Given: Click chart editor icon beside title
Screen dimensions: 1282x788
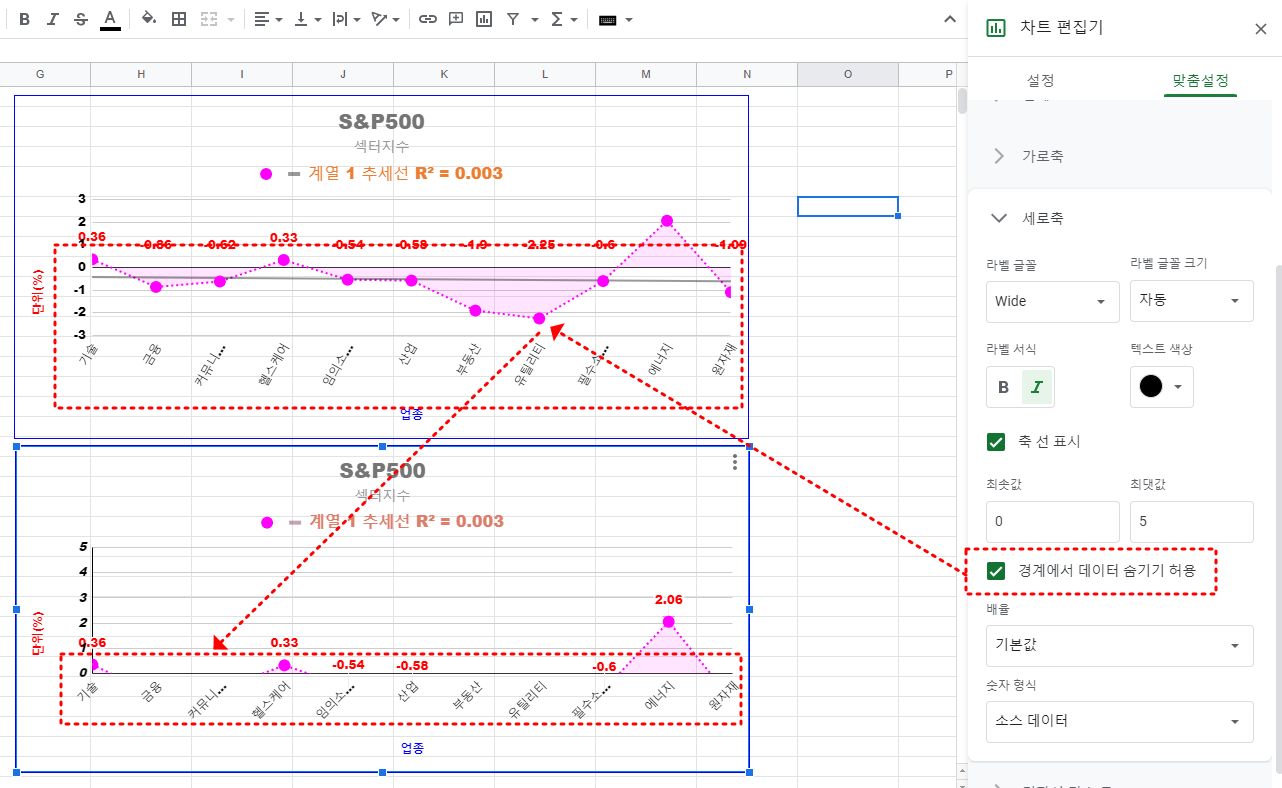Looking at the screenshot, I should point(996,28).
